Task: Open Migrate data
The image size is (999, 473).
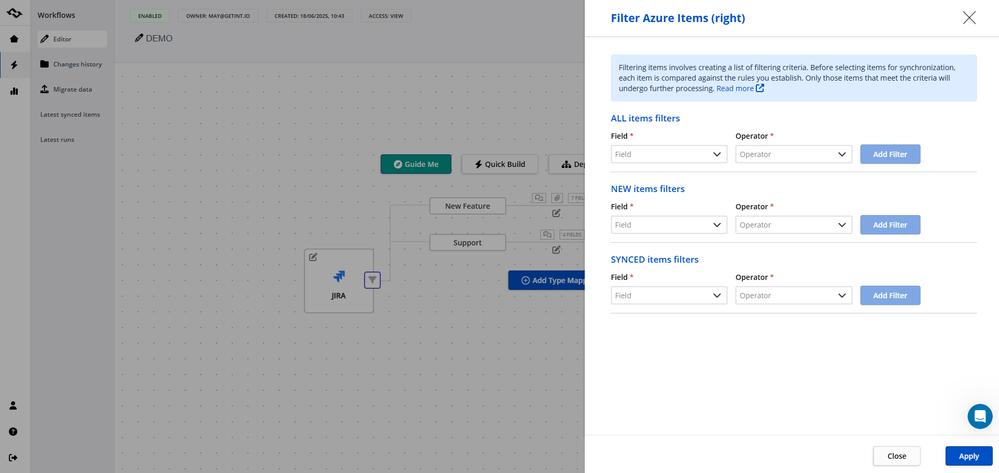Action: click(x=72, y=89)
